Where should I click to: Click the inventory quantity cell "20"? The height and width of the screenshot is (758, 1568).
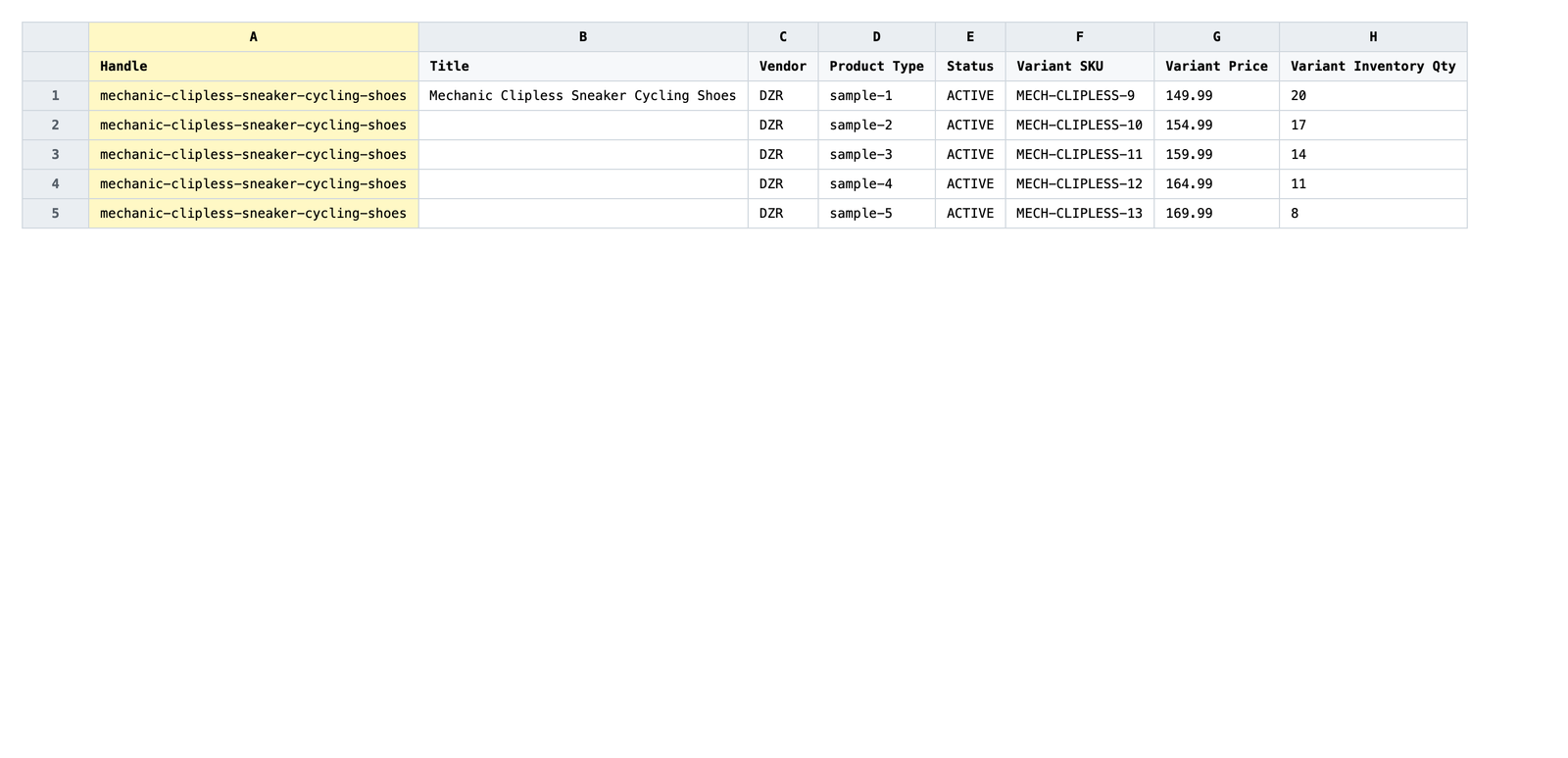pyautogui.click(x=1373, y=96)
